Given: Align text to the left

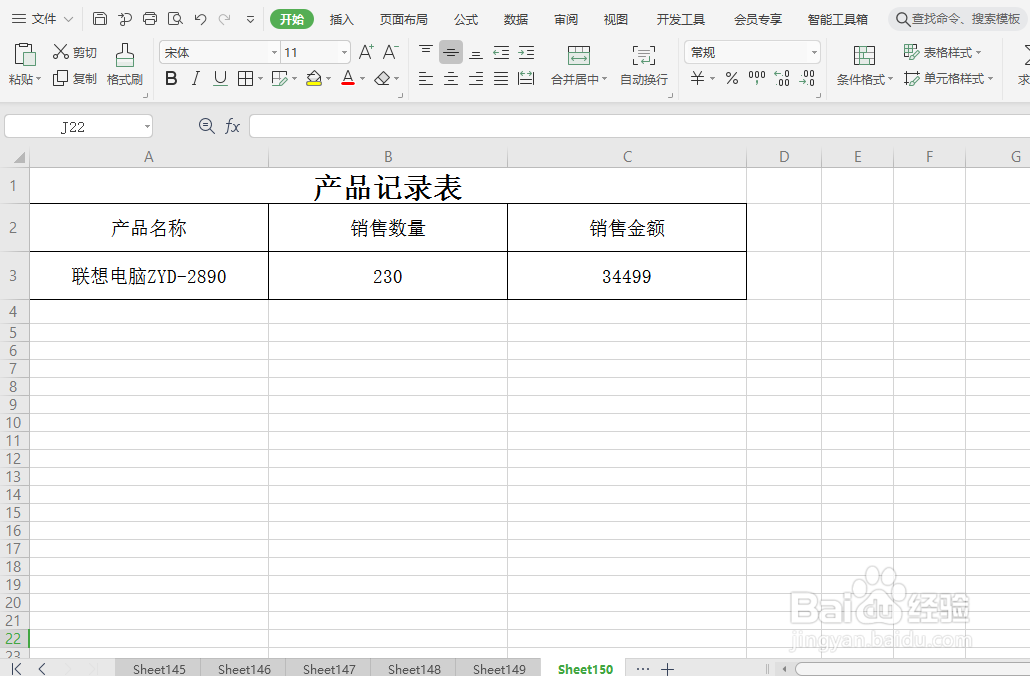Looking at the screenshot, I should click(x=426, y=79).
